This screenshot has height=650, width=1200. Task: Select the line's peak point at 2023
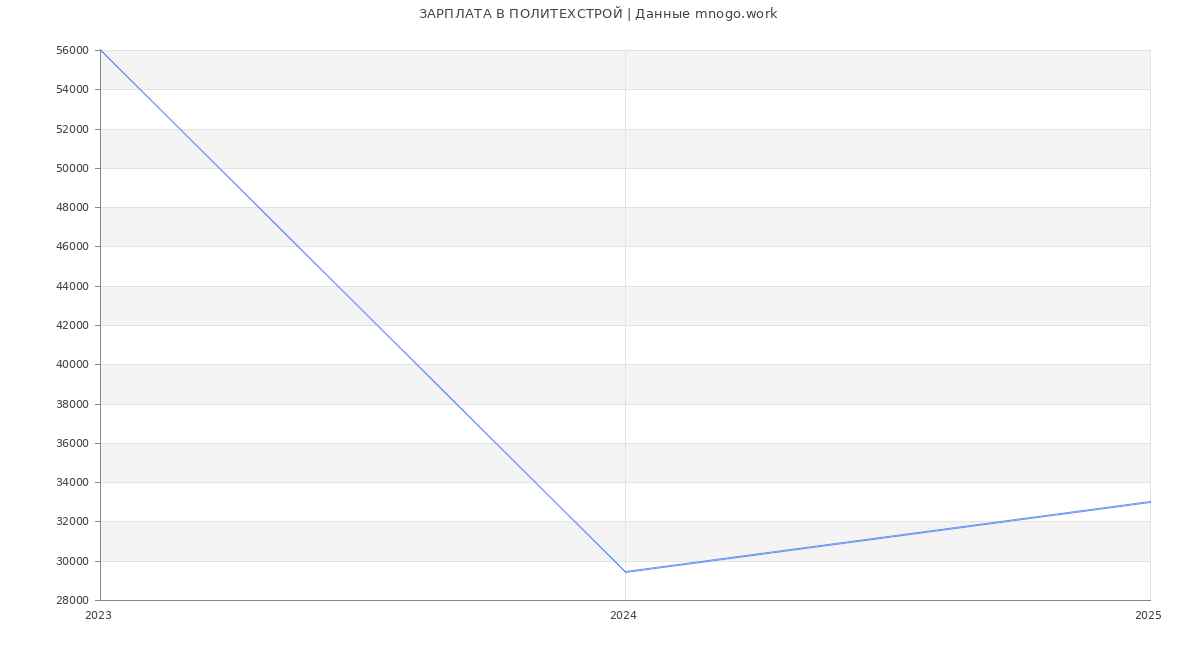click(x=101, y=50)
